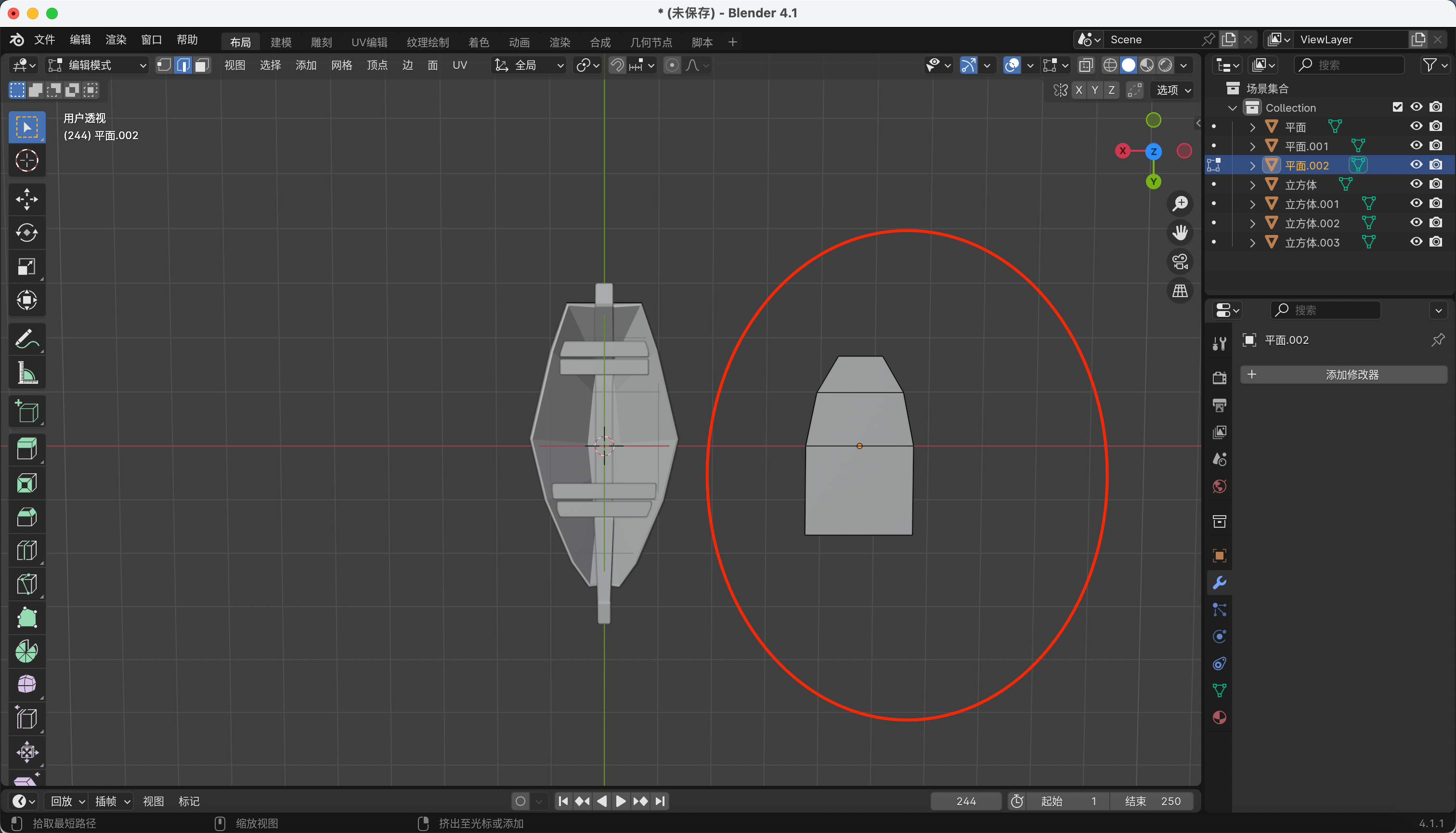Switch to face select mode
Image resolution: width=1456 pixels, height=833 pixels.
point(201,65)
